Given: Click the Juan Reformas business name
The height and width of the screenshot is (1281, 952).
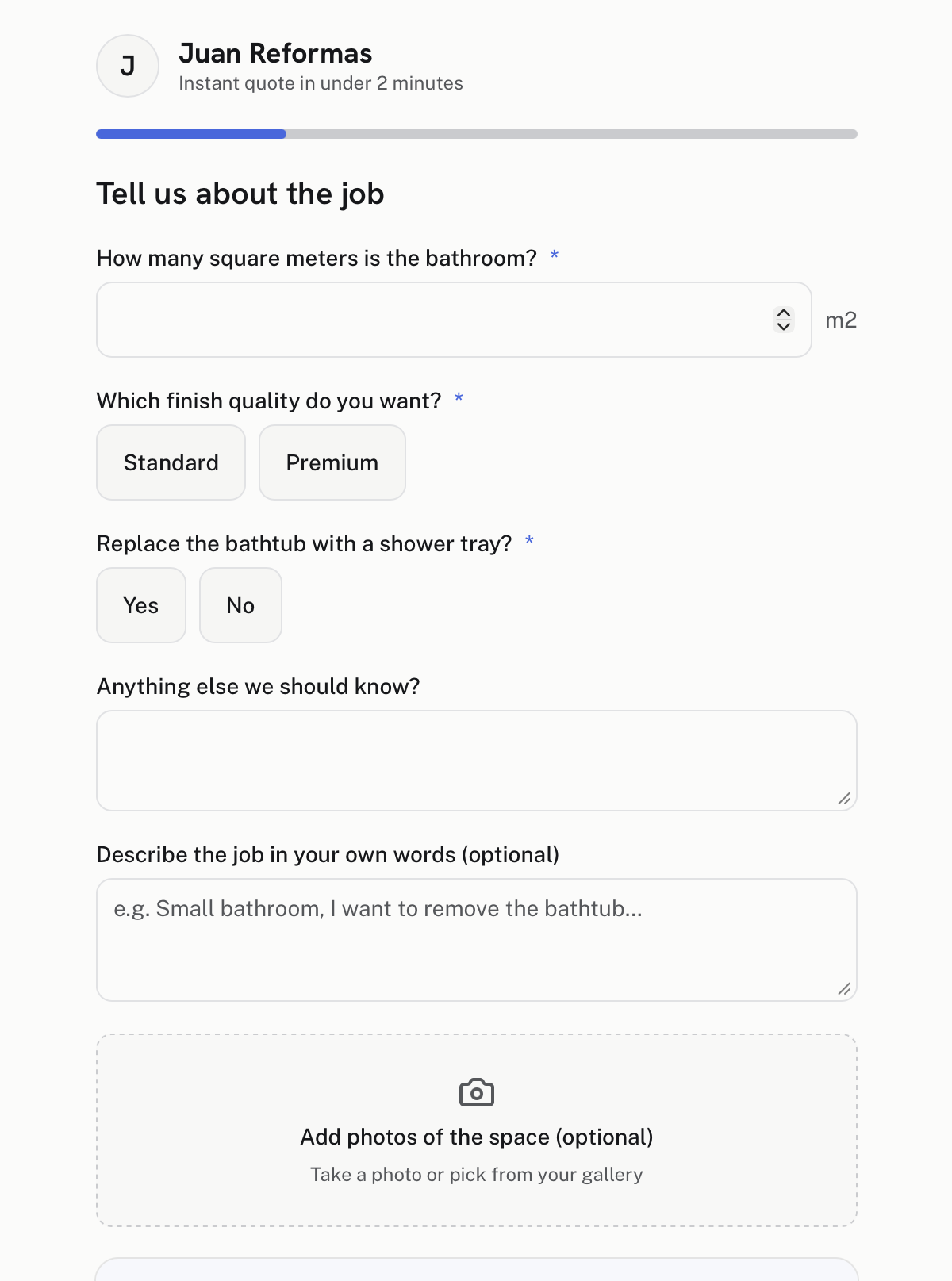Looking at the screenshot, I should [x=275, y=53].
